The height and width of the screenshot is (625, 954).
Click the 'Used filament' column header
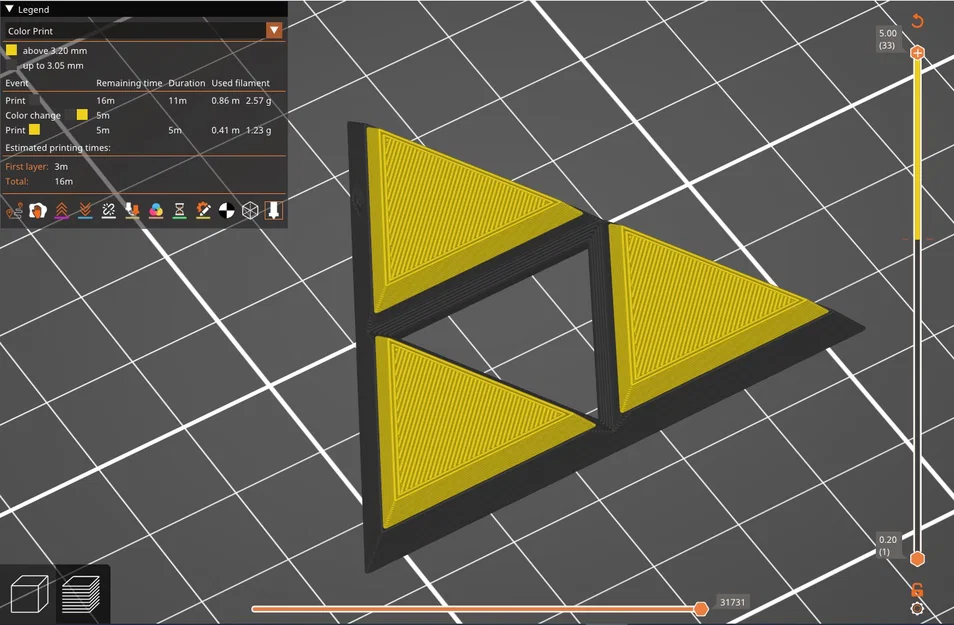coord(240,83)
